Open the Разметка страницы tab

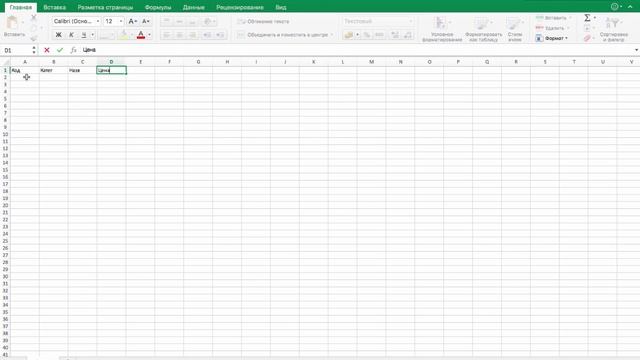[x=105, y=7]
